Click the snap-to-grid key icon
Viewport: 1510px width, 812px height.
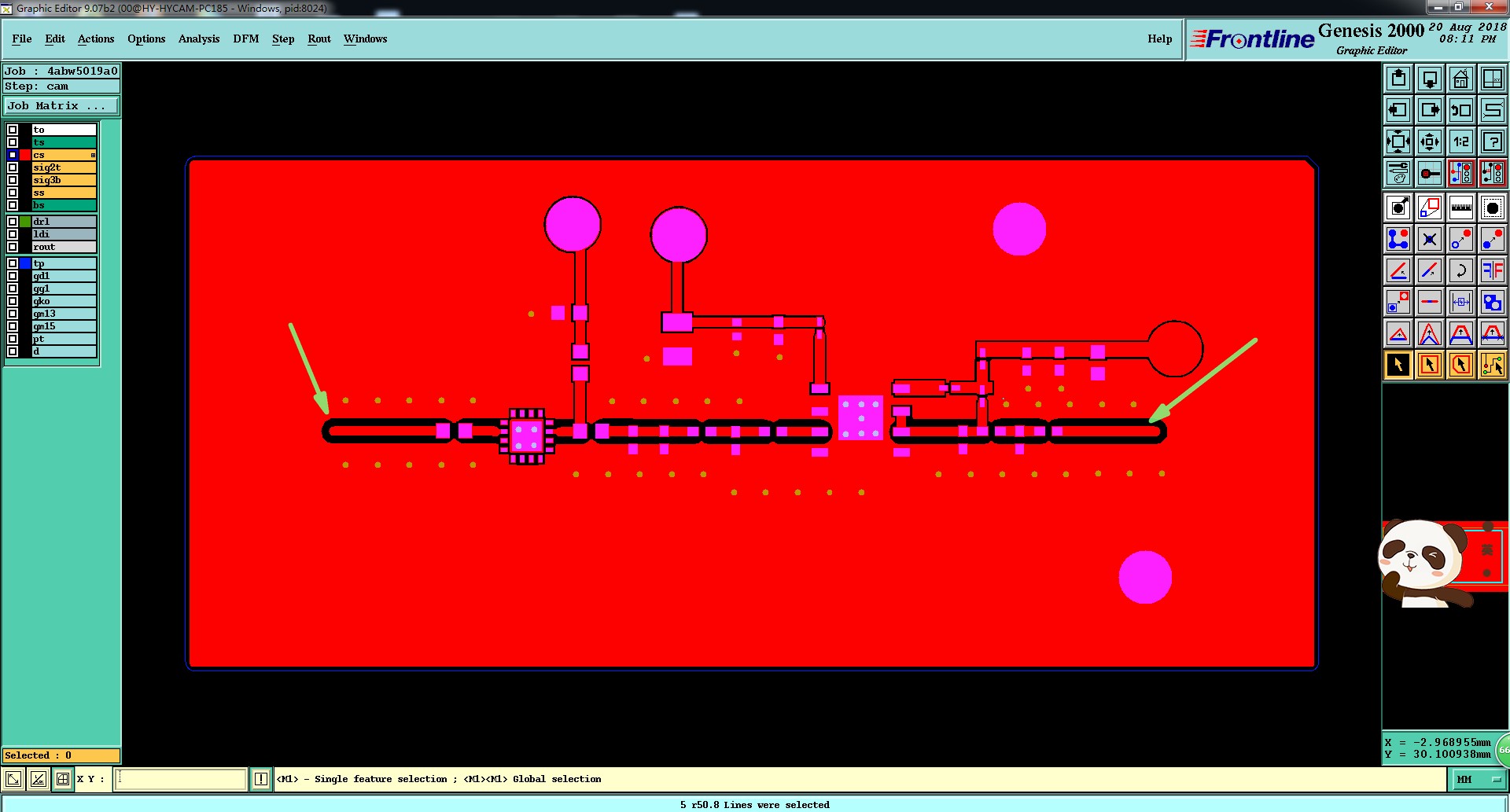pos(1430,173)
